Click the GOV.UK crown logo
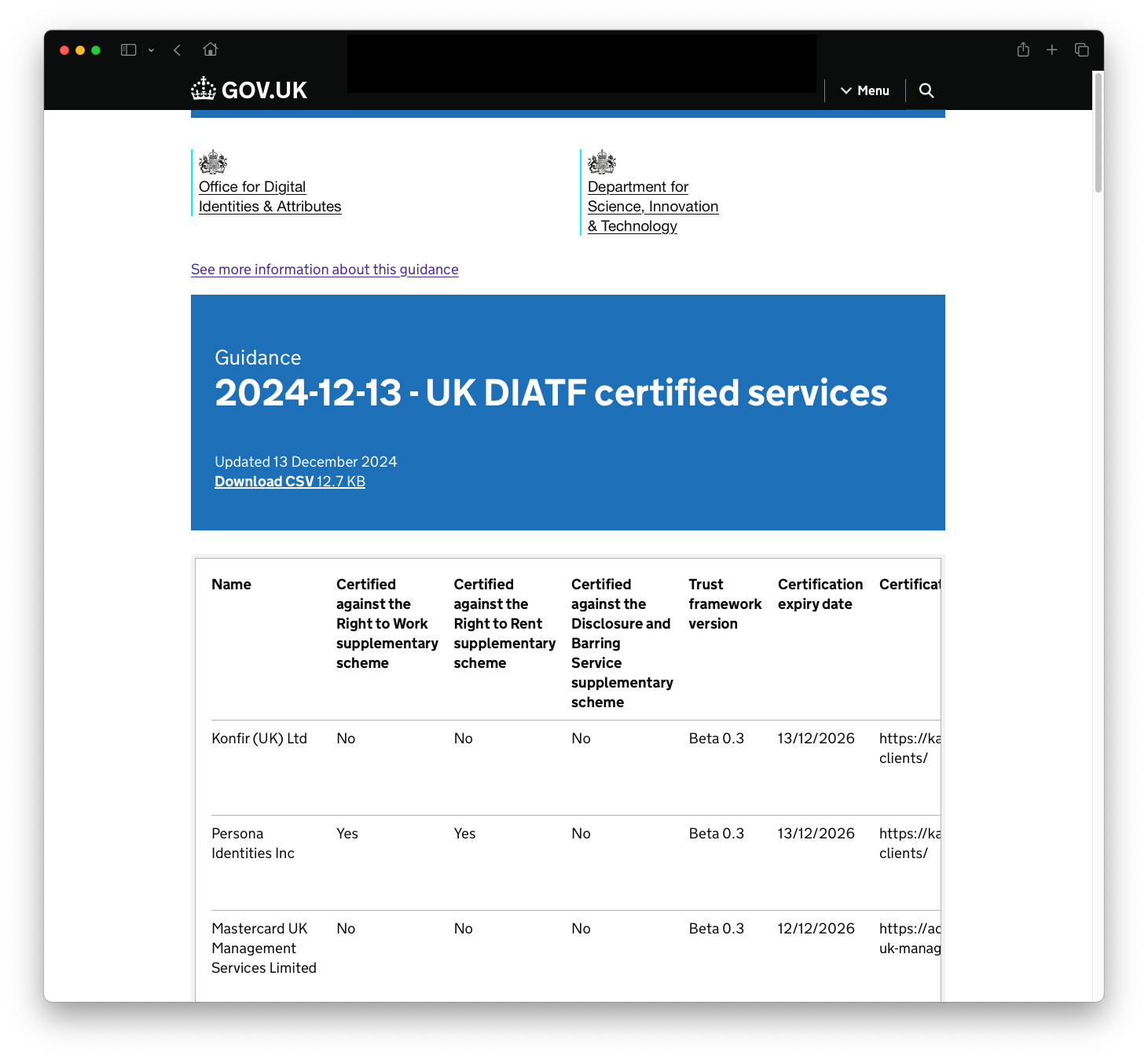 pyautogui.click(x=204, y=89)
